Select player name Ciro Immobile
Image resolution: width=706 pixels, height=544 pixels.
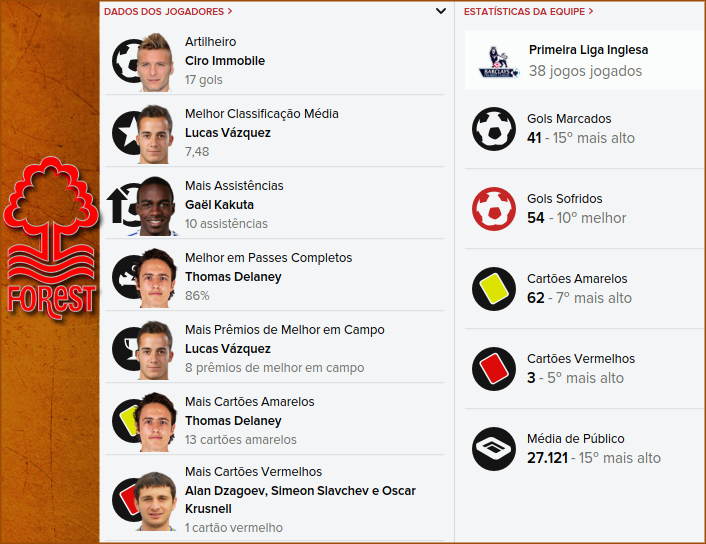click(225, 61)
